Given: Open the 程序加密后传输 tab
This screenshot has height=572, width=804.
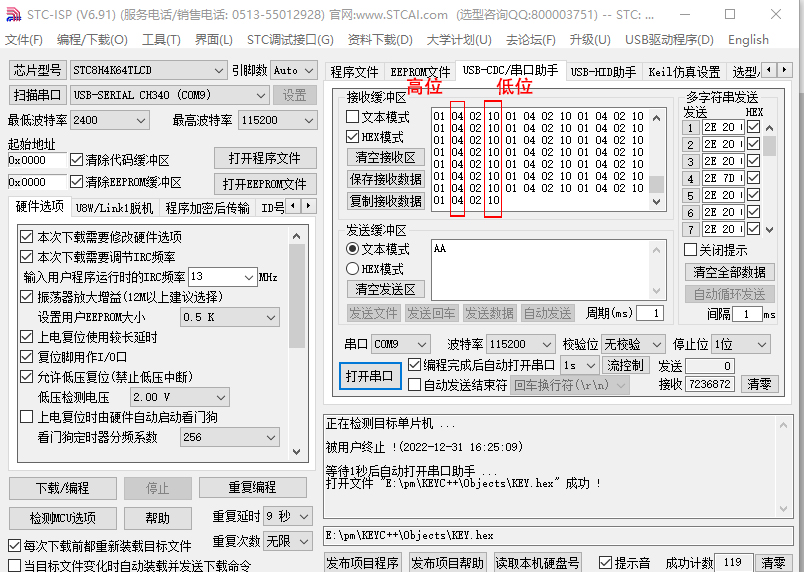Looking at the screenshot, I should click(207, 208).
